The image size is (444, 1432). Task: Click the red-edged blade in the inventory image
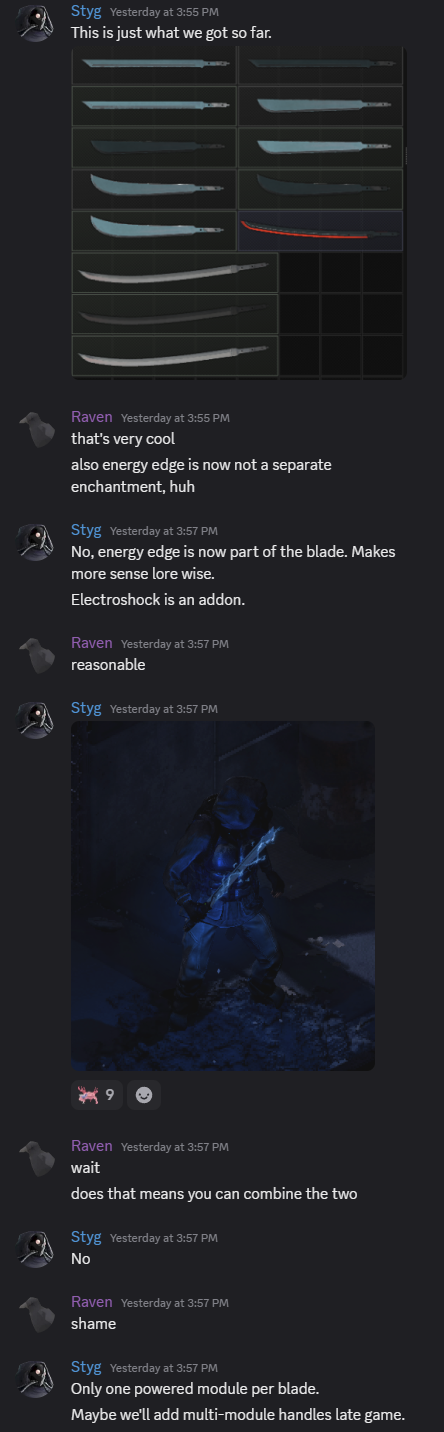(321, 230)
